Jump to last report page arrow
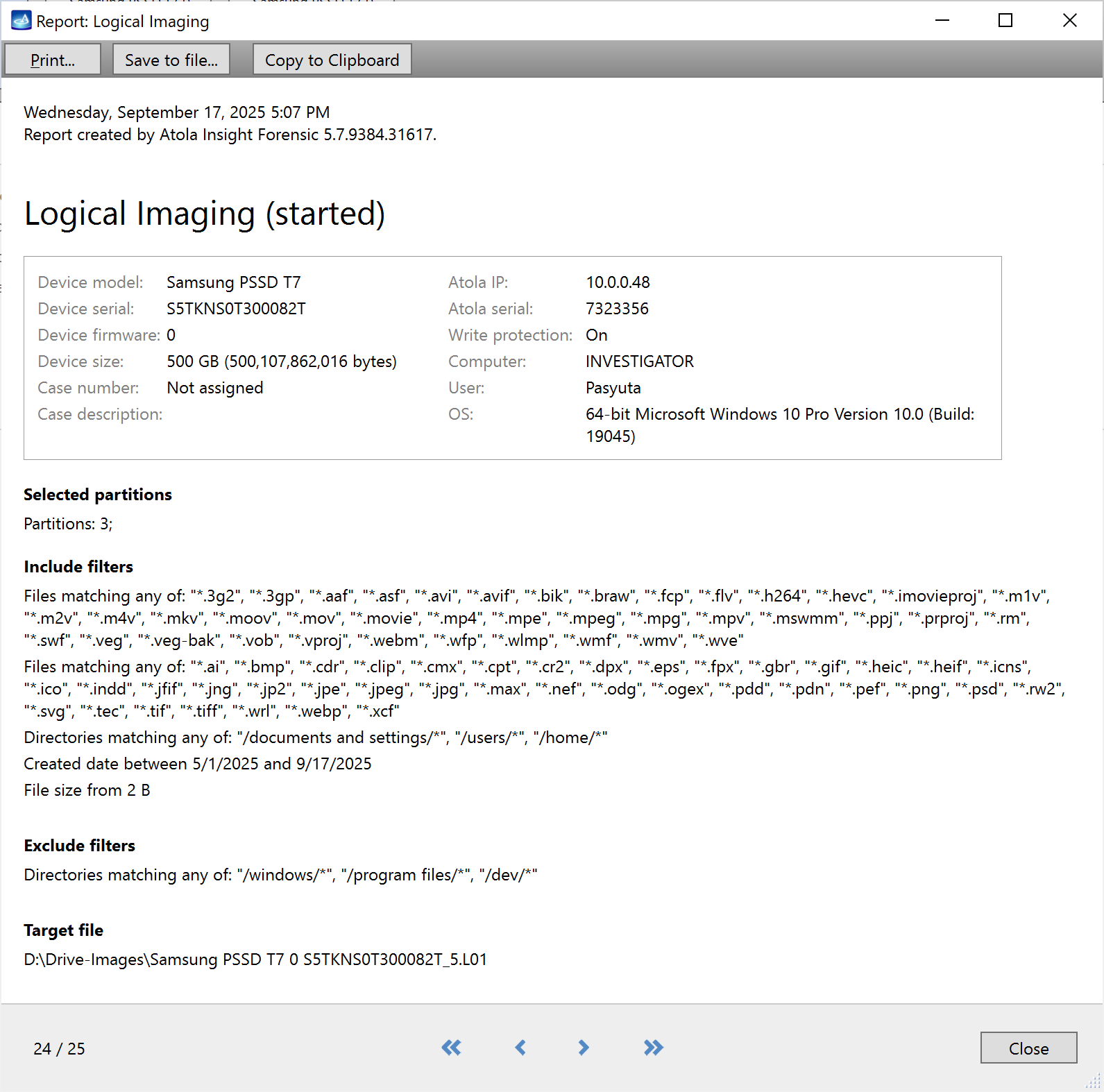1104x1092 pixels. pyautogui.click(x=653, y=1048)
